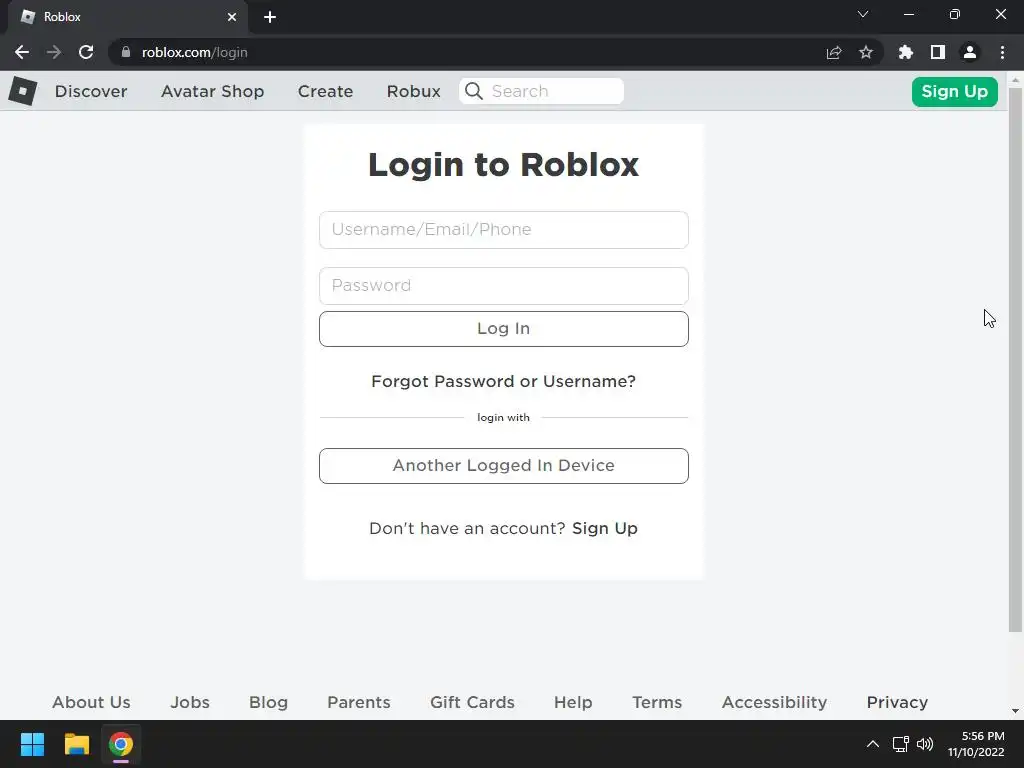Viewport: 1024px width, 768px height.
Task: Open the Avatar Shop menu item
Action: [212, 91]
